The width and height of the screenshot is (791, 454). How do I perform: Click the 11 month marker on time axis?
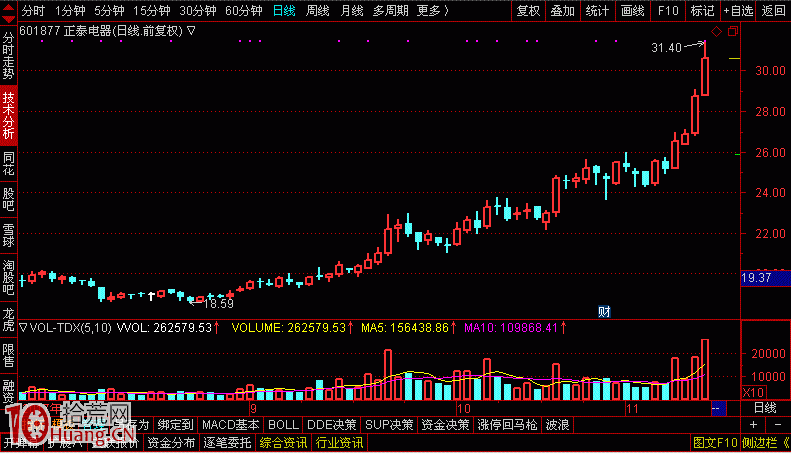click(x=633, y=409)
